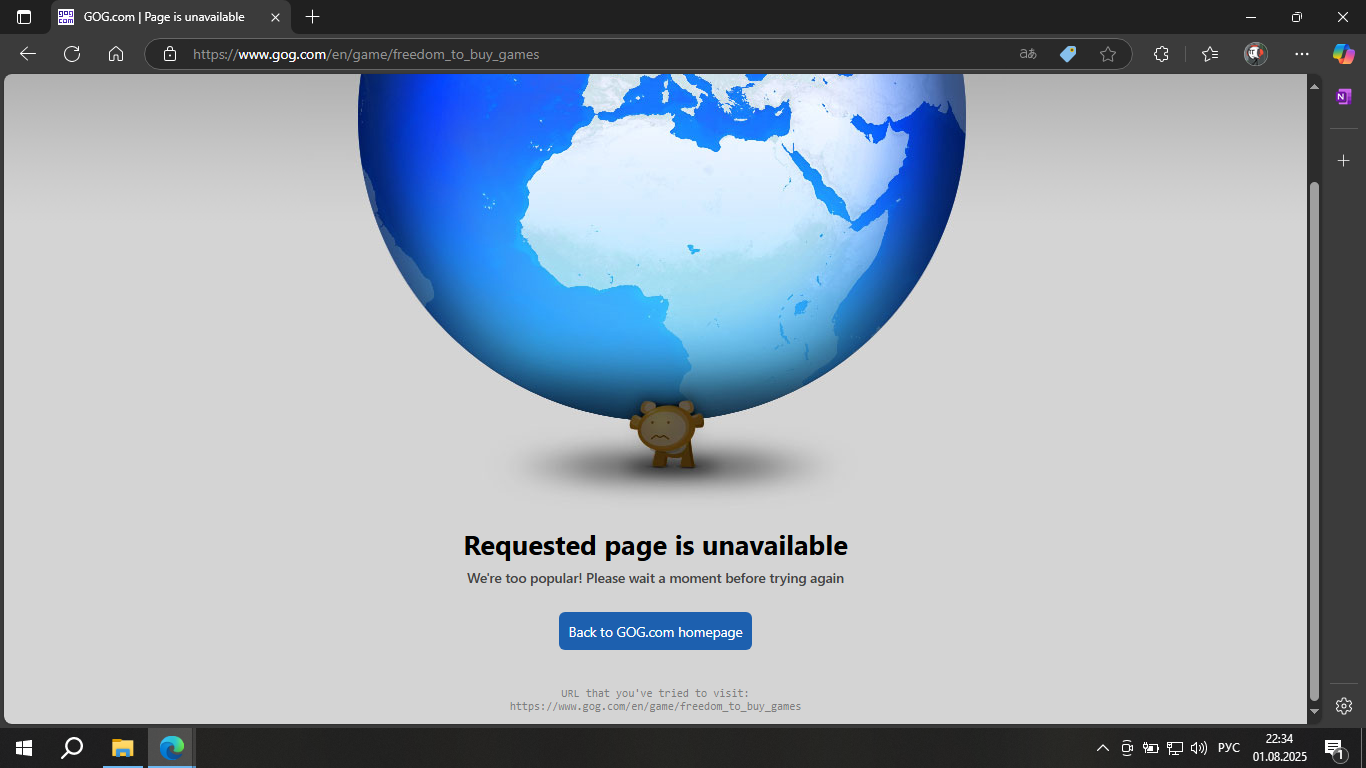Click the Meet Now tray icon
The height and width of the screenshot is (768, 1366).
point(1127,747)
